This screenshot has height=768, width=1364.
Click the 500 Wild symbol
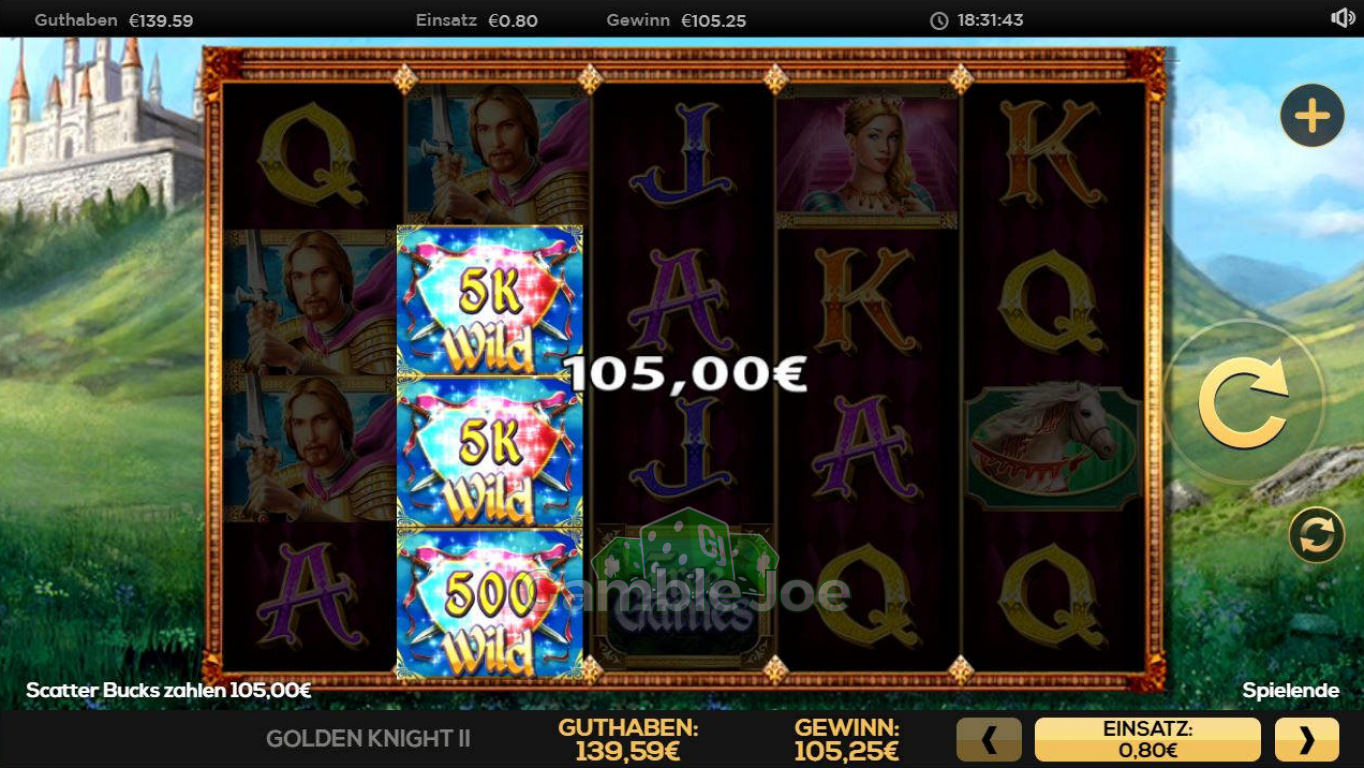pos(490,605)
